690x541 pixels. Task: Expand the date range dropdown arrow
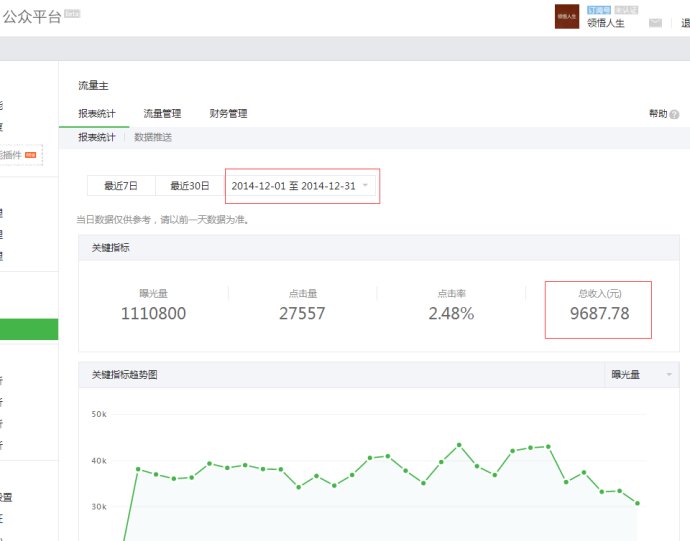pos(365,185)
